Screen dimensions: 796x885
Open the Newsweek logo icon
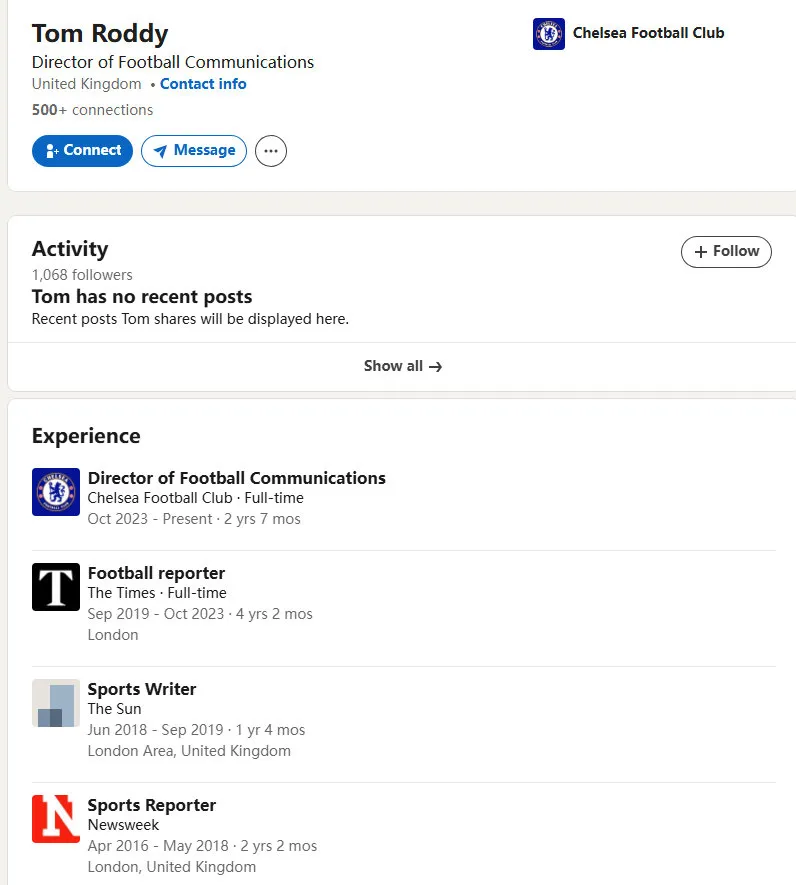tap(55, 819)
